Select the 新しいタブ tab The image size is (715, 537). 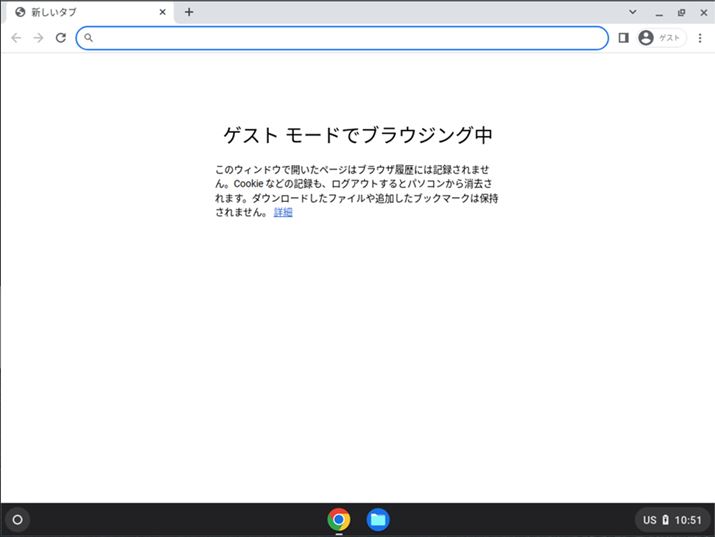coord(80,12)
